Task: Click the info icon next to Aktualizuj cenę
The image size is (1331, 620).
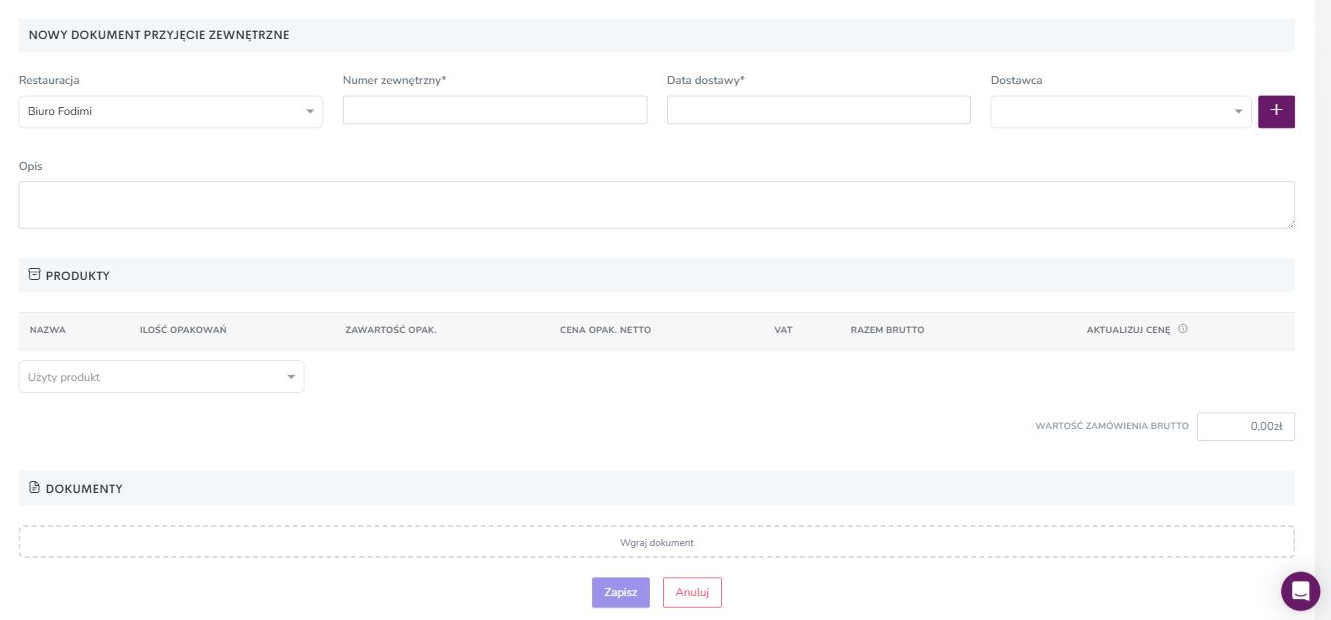Action: [x=1183, y=329]
